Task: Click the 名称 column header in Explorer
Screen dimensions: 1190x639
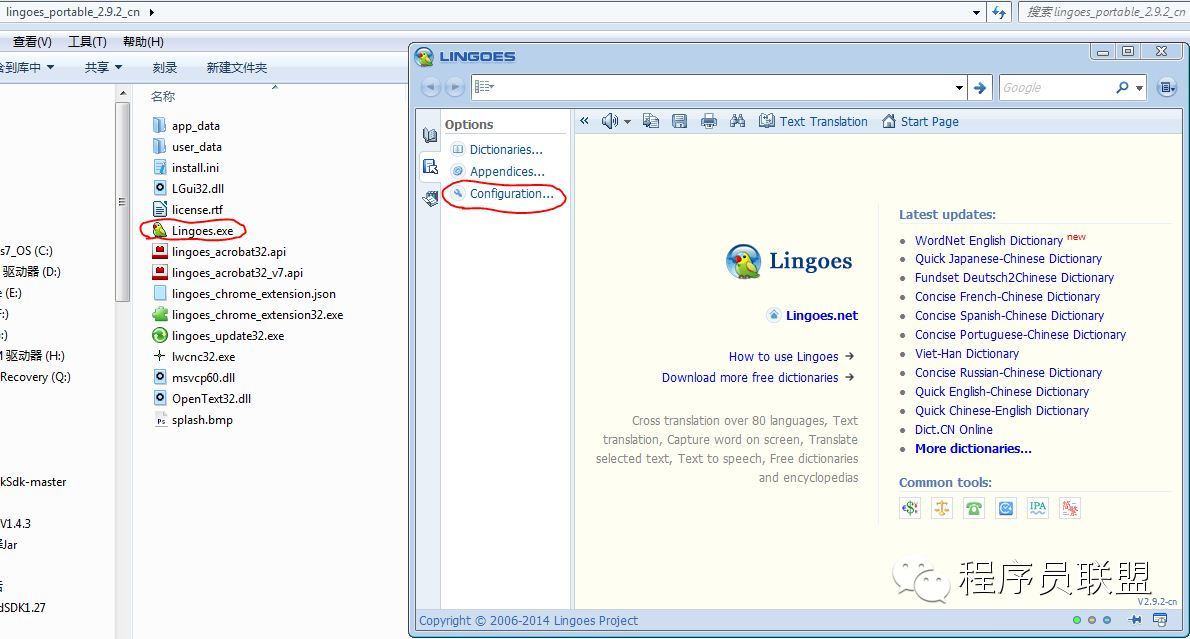Action: [x=162, y=96]
